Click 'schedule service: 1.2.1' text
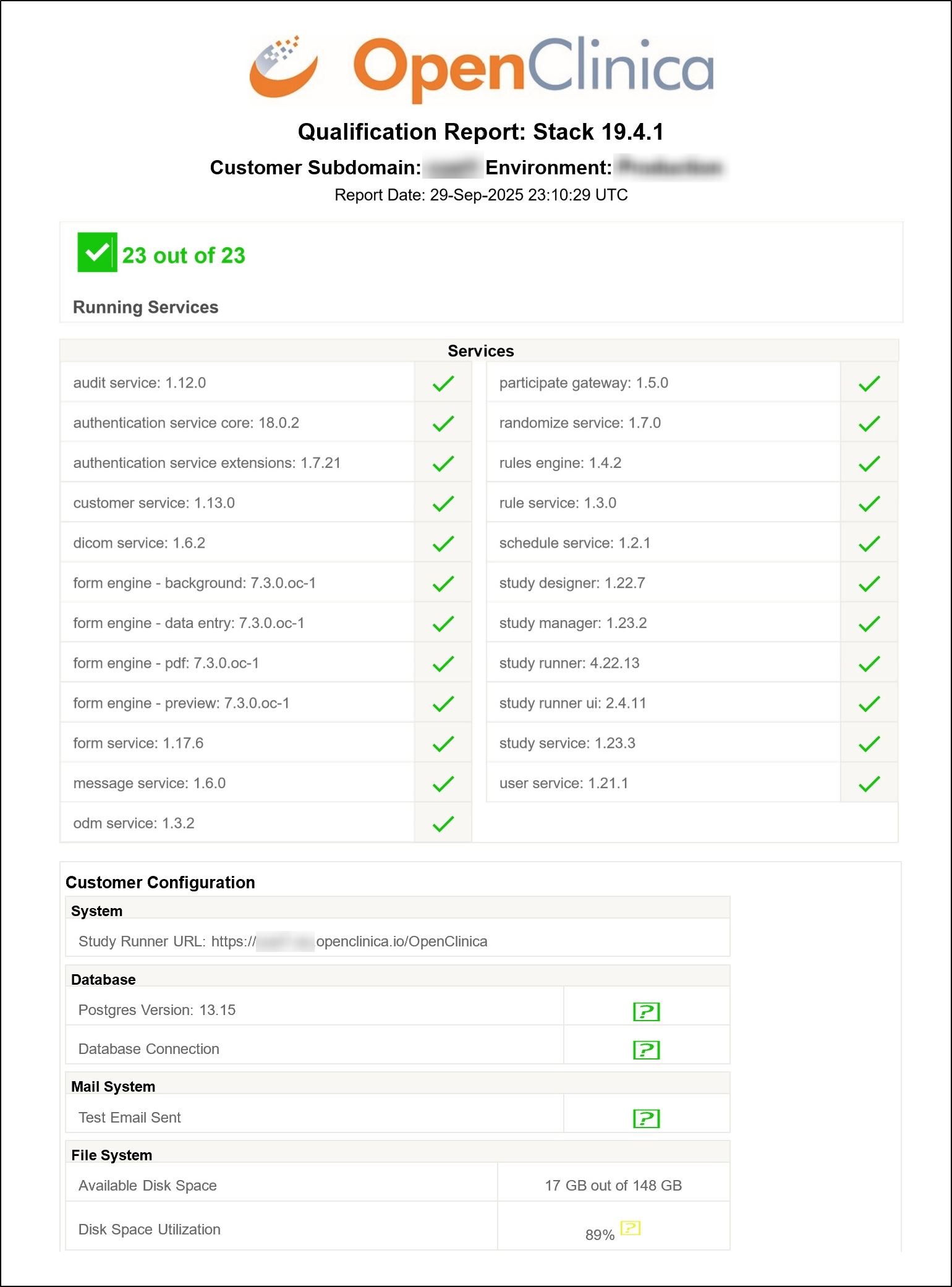 click(575, 543)
